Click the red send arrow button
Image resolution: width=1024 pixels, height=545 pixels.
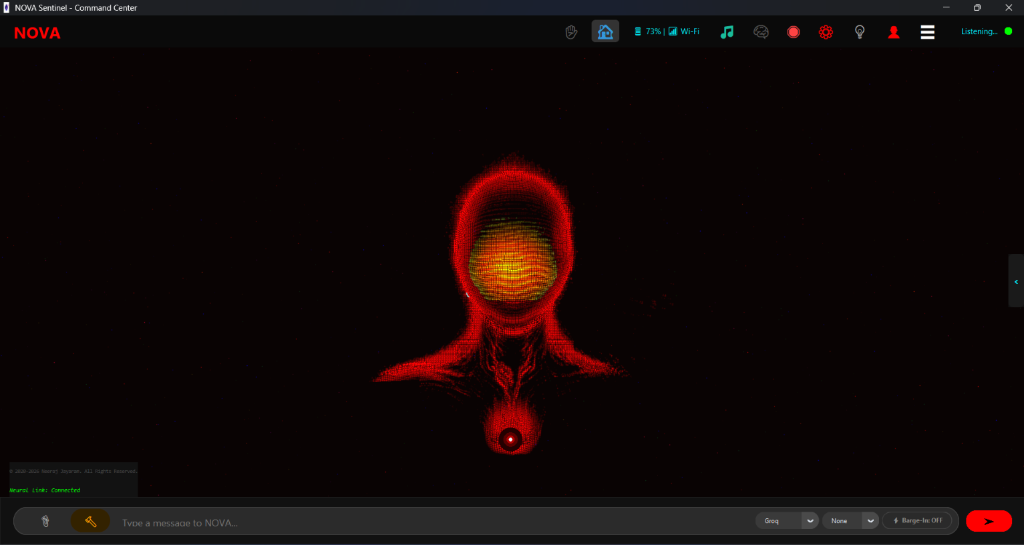(989, 521)
